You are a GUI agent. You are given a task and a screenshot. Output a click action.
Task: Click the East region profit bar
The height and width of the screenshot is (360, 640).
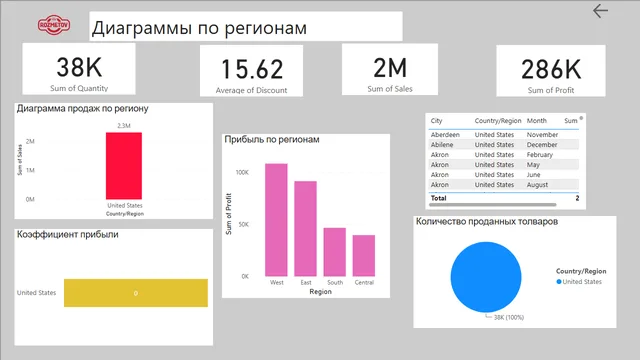[305, 229]
